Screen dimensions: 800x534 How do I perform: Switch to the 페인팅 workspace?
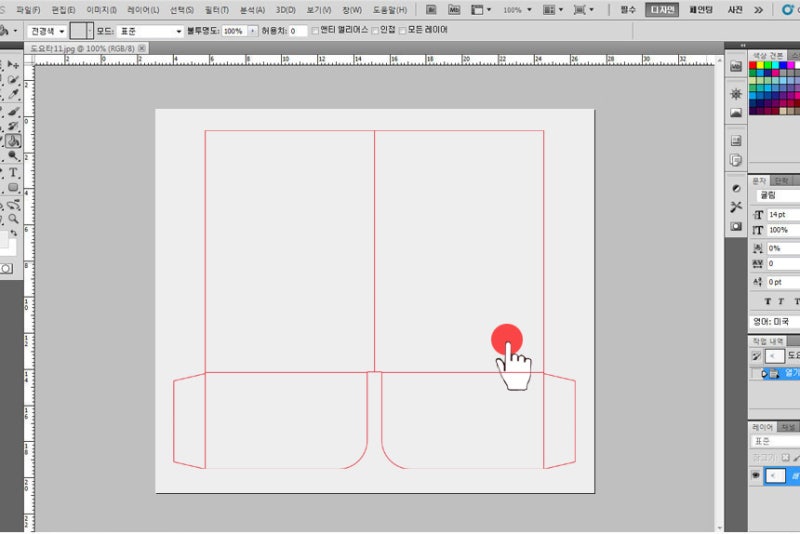click(x=701, y=10)
